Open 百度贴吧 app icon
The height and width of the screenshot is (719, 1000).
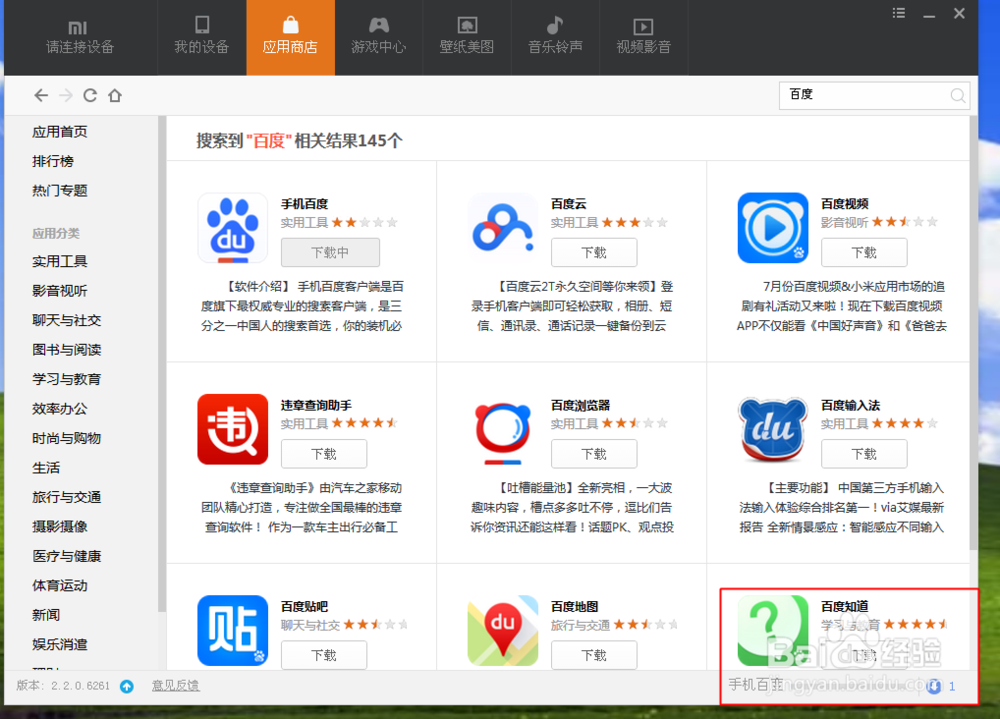coord(233,630)
